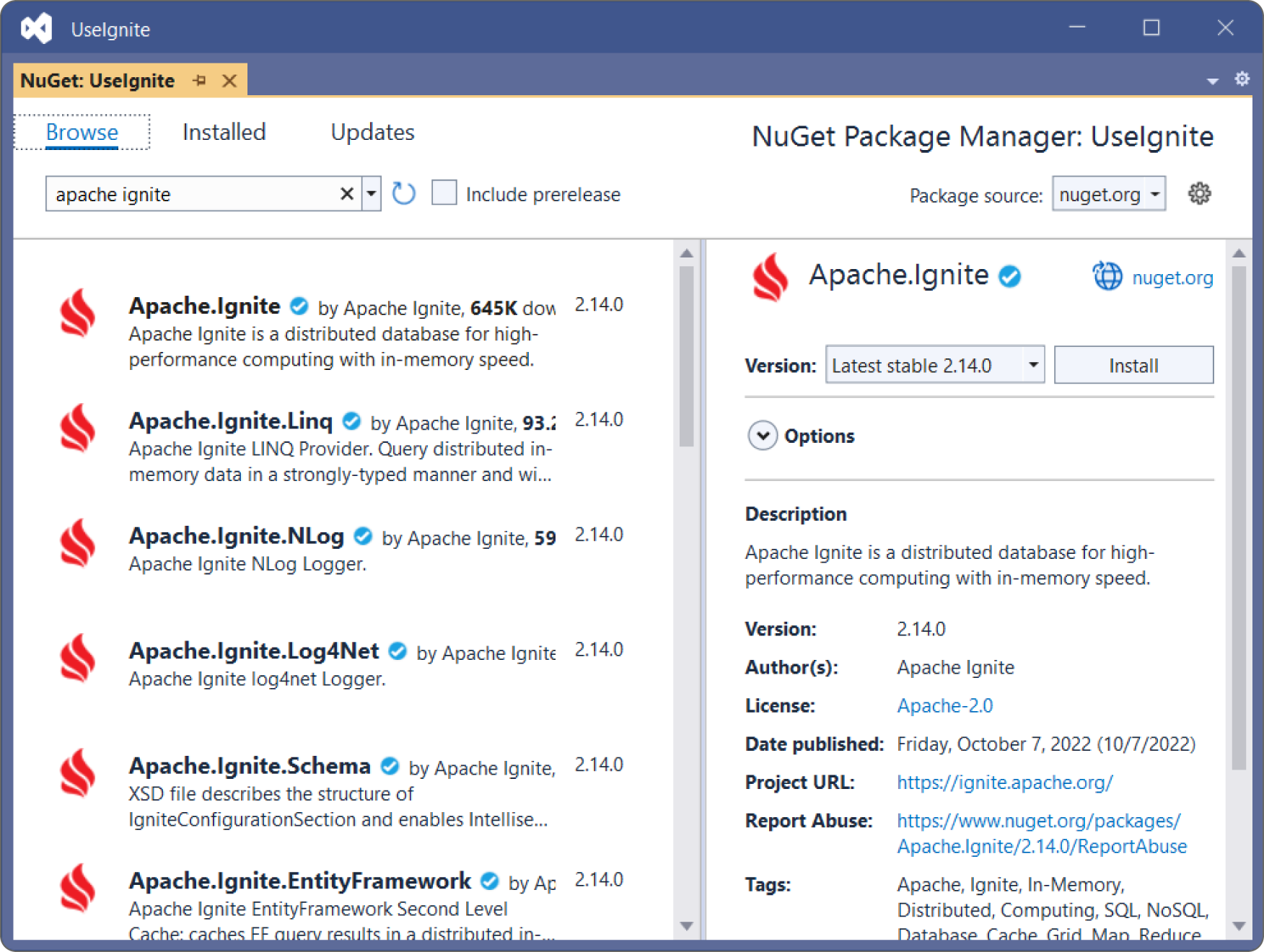Click the date published value text

pyautogui.click(x=1046, y=744)
